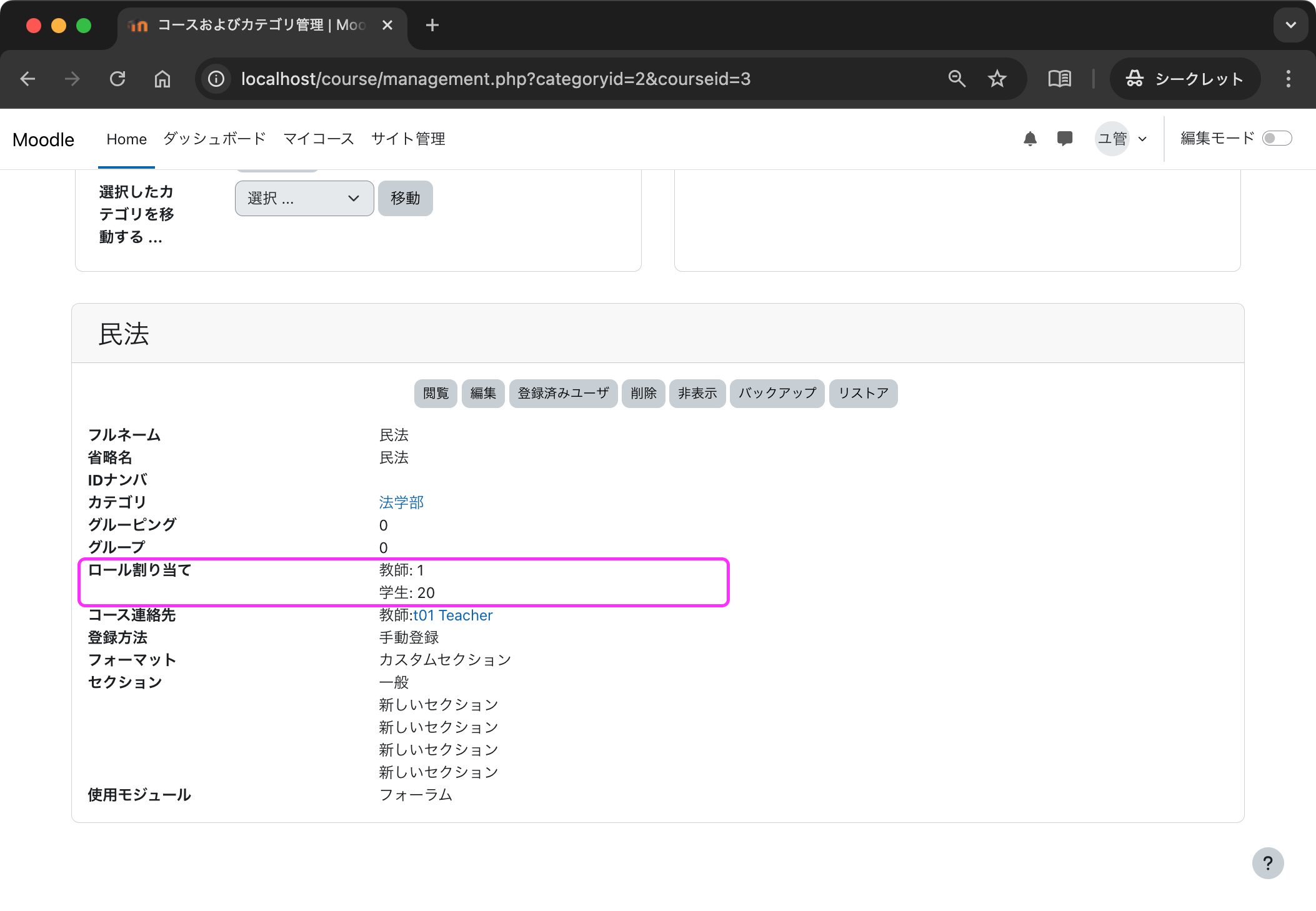This screenshot has height=911, width=1316.
Task: Toggle 編集モード switch on
Action: (1276, 138)
